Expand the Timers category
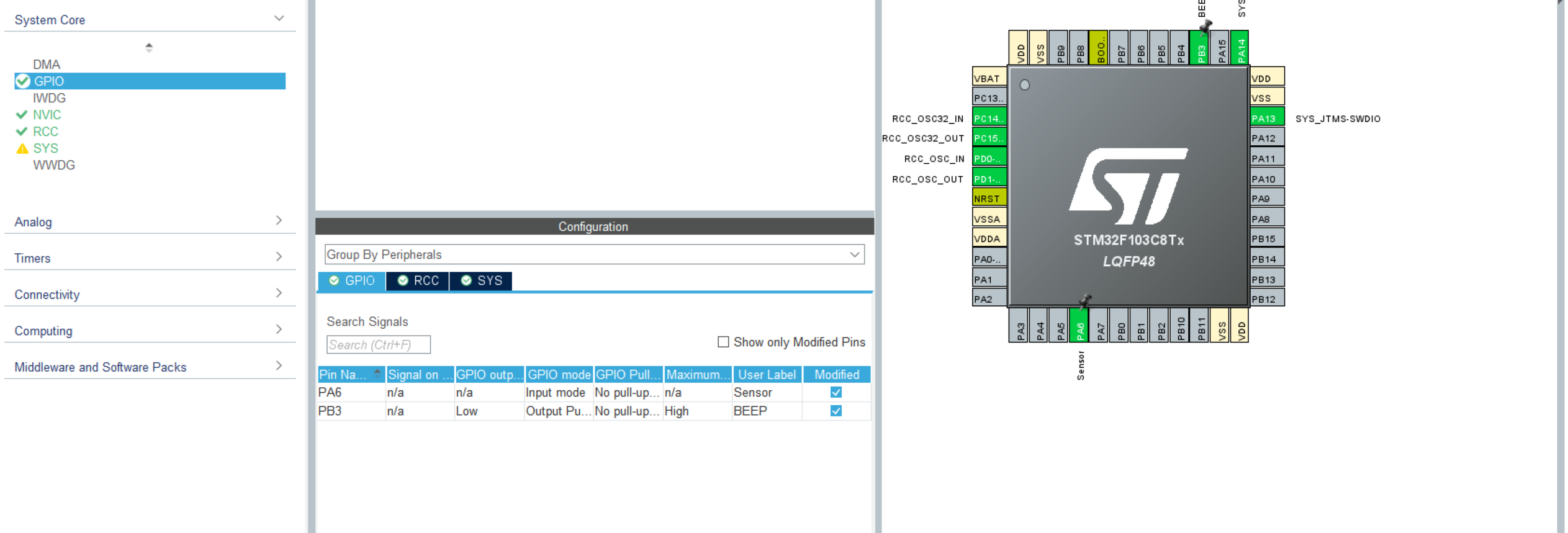The height and width of the screenshot is (533, 1568). (279, 257)
